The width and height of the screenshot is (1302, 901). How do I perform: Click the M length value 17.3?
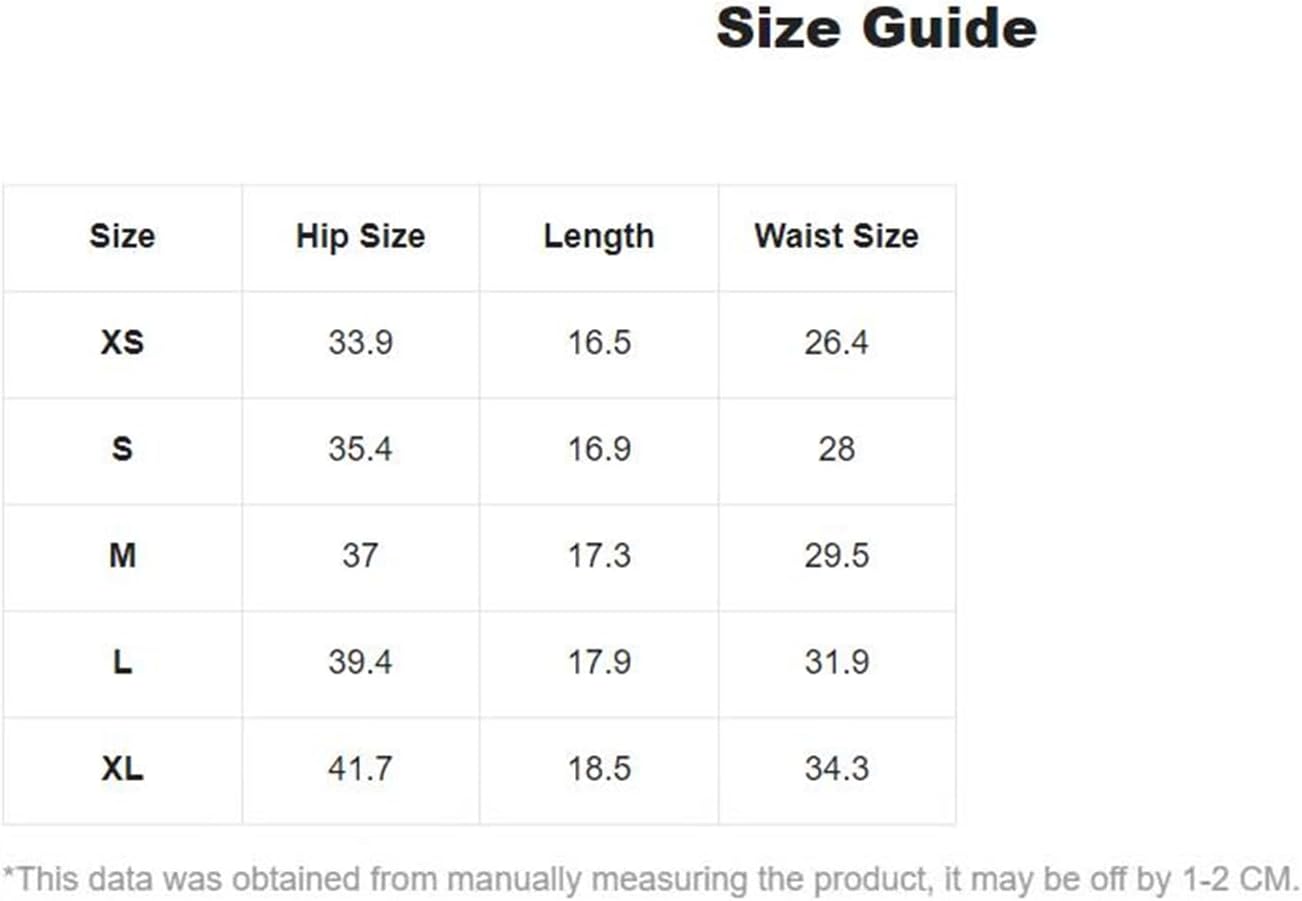click(x=599, y=555)
